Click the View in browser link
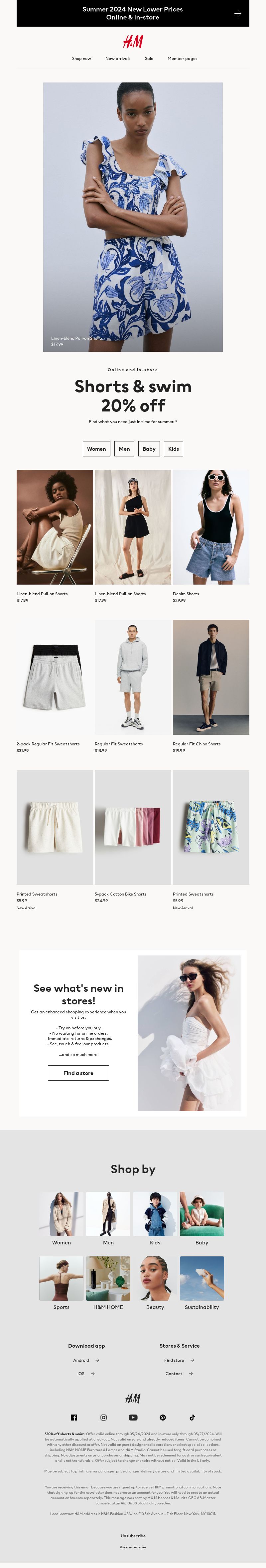Viewport: 266px width, 1568px height. coord(133,1547)
